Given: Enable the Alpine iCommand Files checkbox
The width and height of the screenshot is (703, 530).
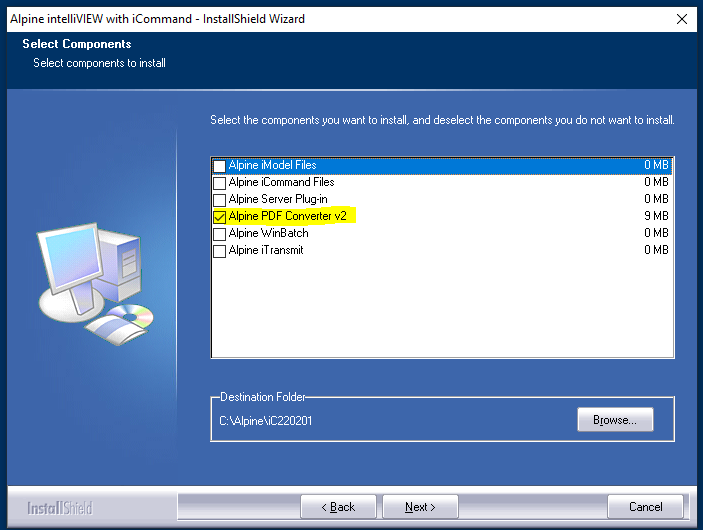Looking at the screenshot, I should coord(219,183).
